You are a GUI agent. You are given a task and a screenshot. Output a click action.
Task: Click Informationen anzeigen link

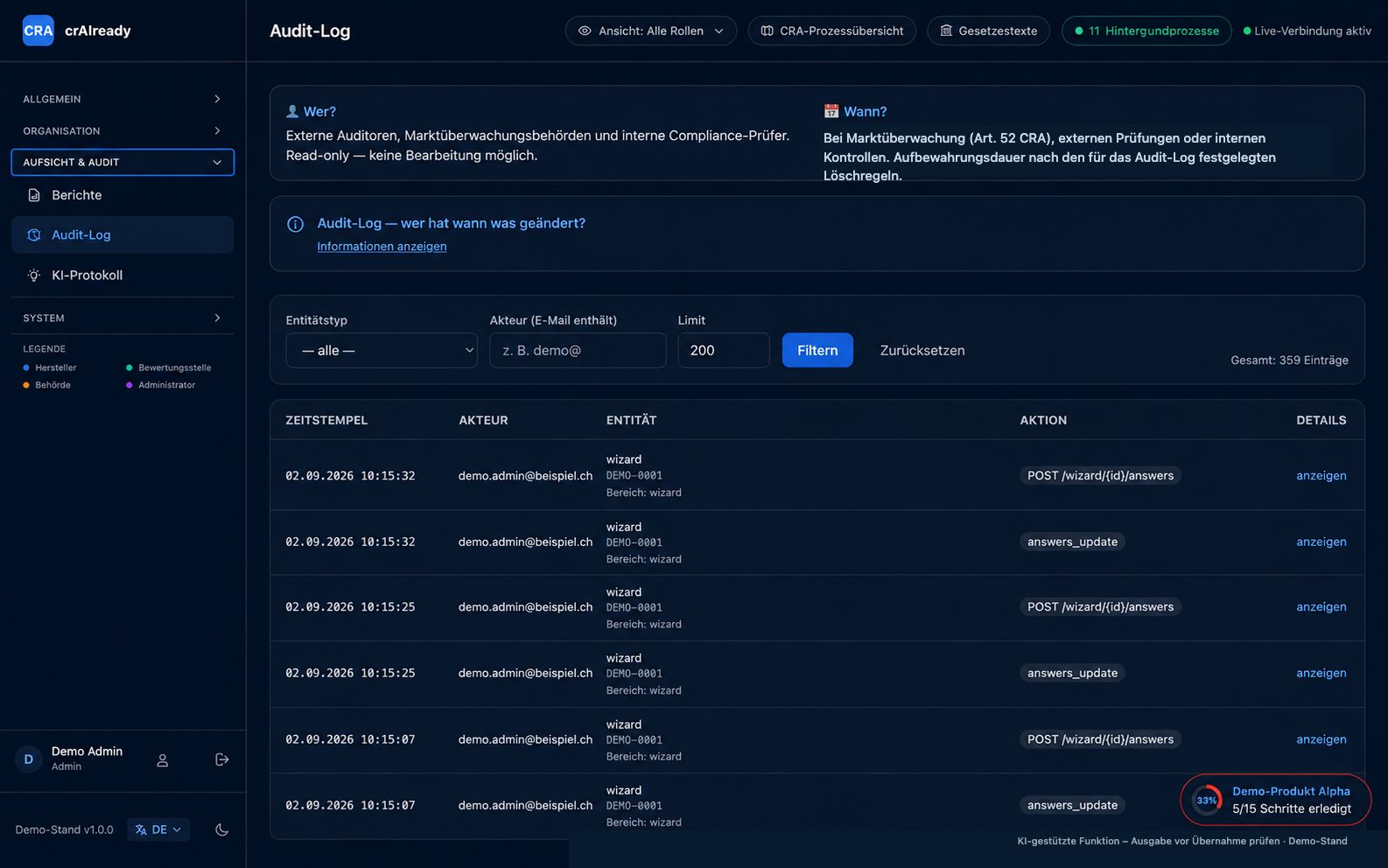click(x=382, y=247)
